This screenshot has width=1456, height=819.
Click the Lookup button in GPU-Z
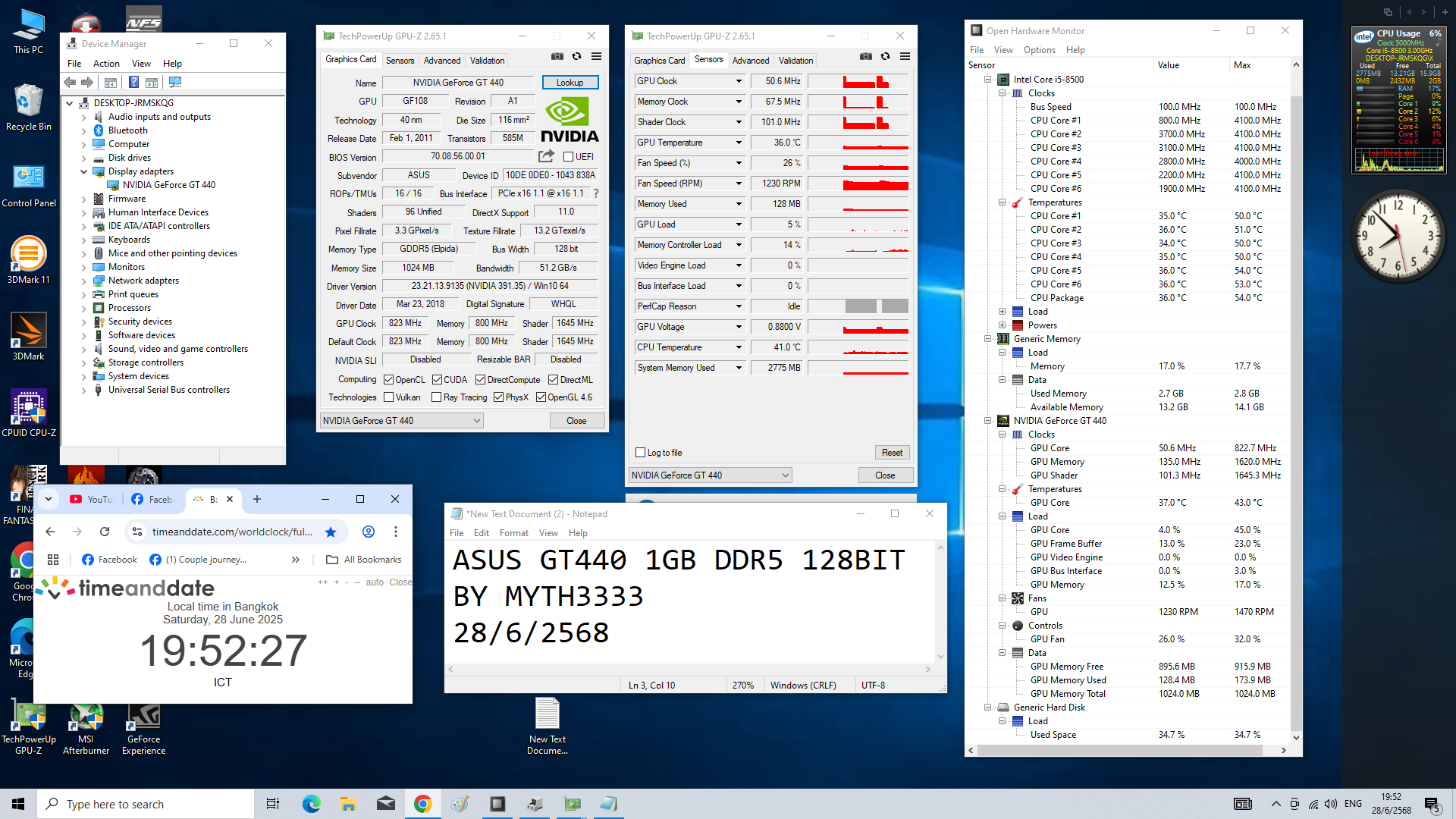tap(570, 83)
